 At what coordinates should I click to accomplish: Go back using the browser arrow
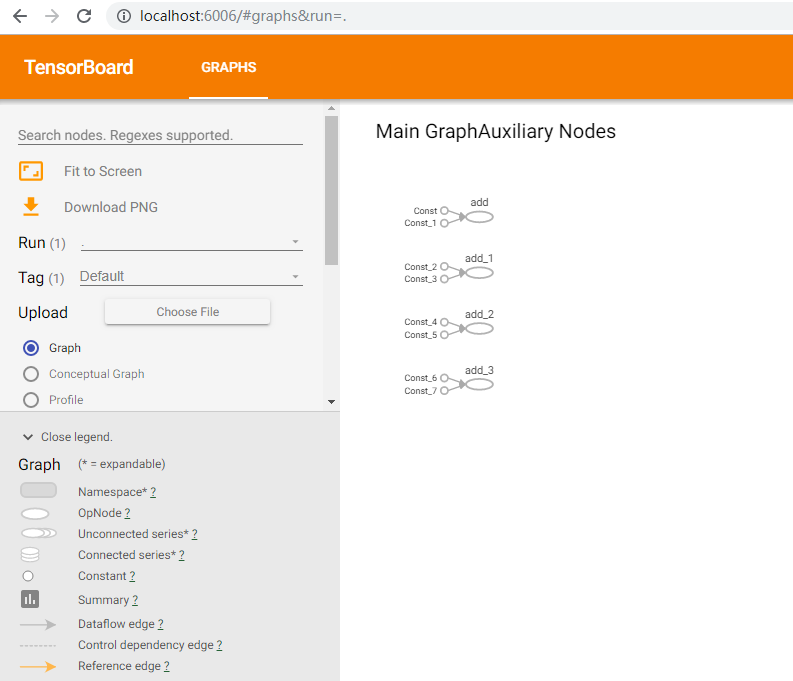(x=20, y=16)
